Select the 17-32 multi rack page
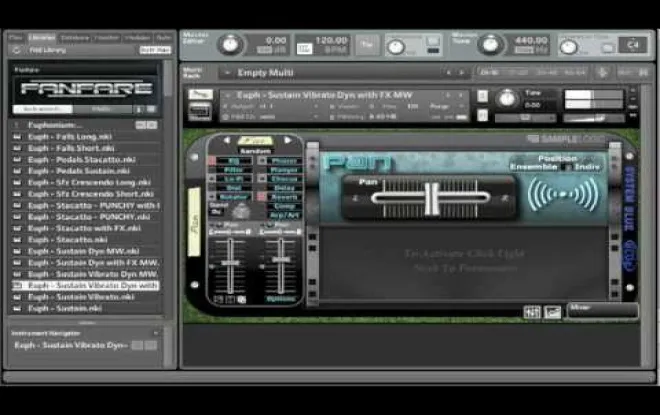This screenshot has width=660, height=415. (x=518, y=73)
